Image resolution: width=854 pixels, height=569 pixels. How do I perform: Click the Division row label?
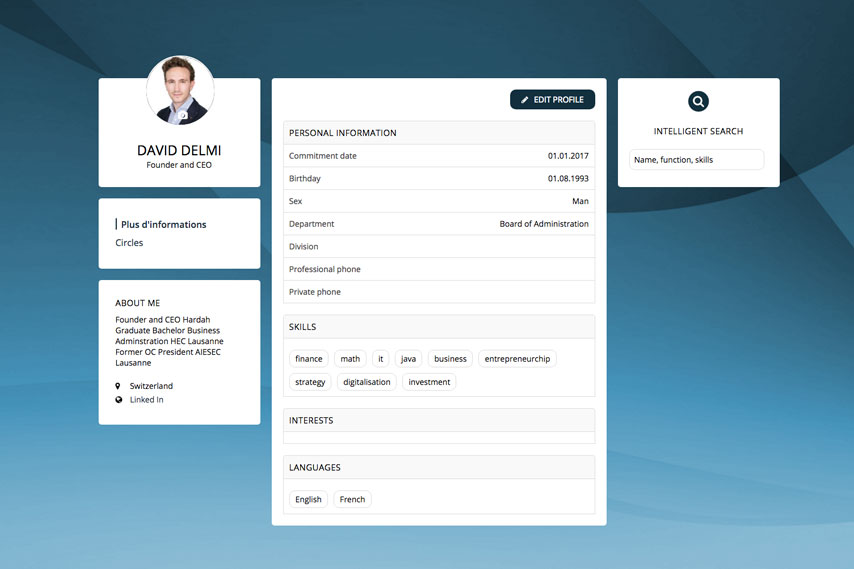pos(303,247)
